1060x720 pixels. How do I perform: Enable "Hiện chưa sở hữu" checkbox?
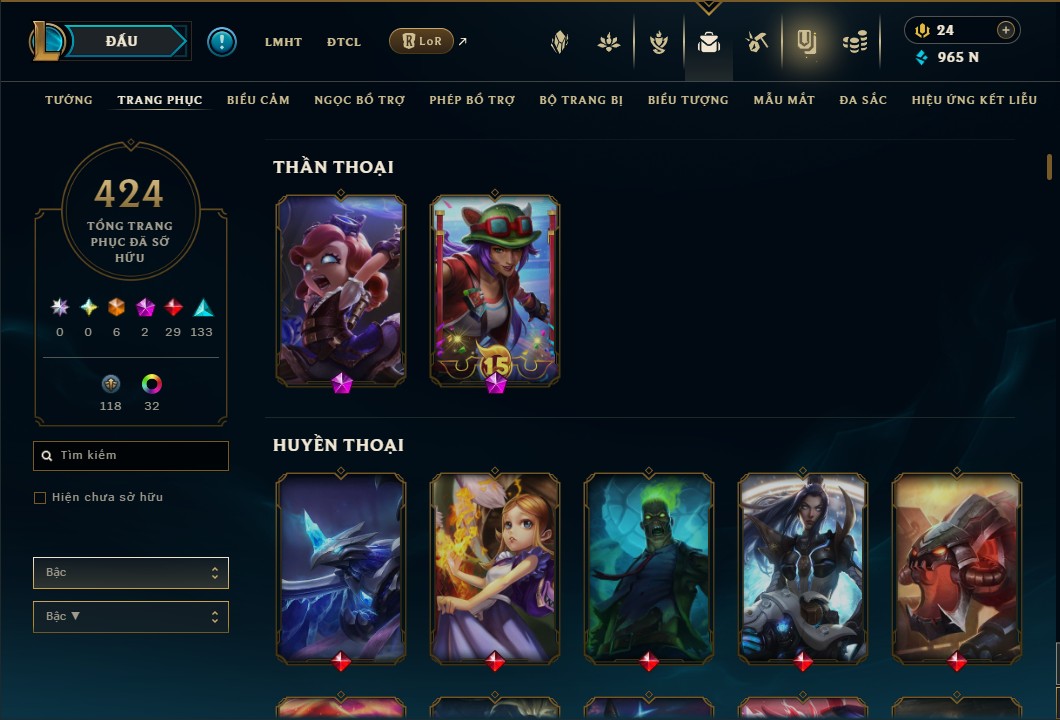[40, 498]
